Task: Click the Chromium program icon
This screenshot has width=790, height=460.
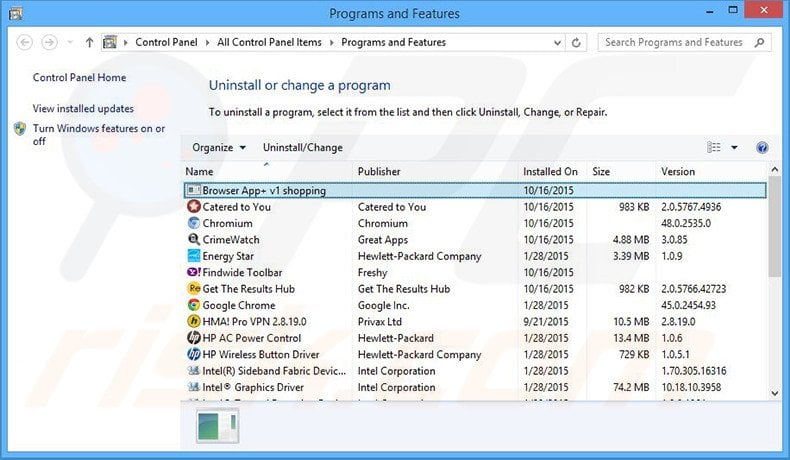Action: (193, 223)
